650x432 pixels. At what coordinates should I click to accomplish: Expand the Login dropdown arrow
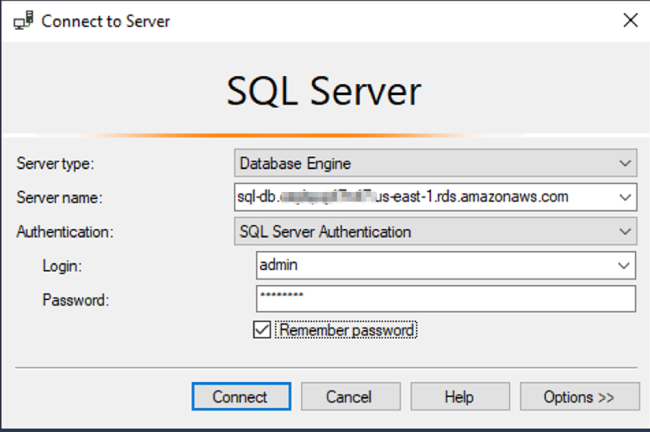point(623,265)
